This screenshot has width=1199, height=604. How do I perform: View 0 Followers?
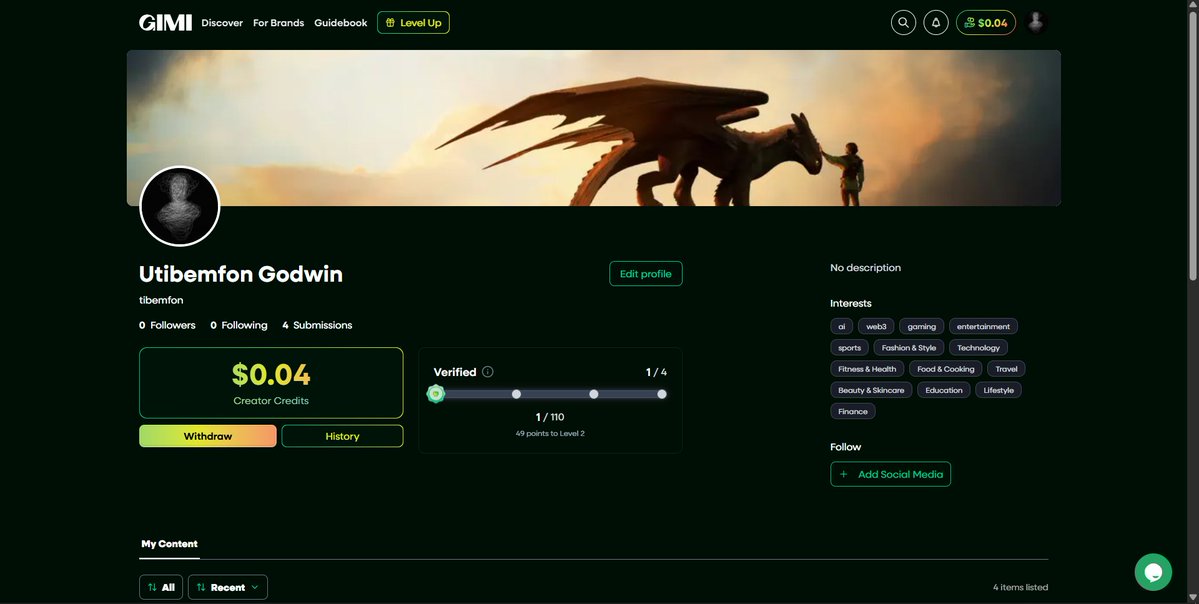pyautogui.click(x=167, y=325)
